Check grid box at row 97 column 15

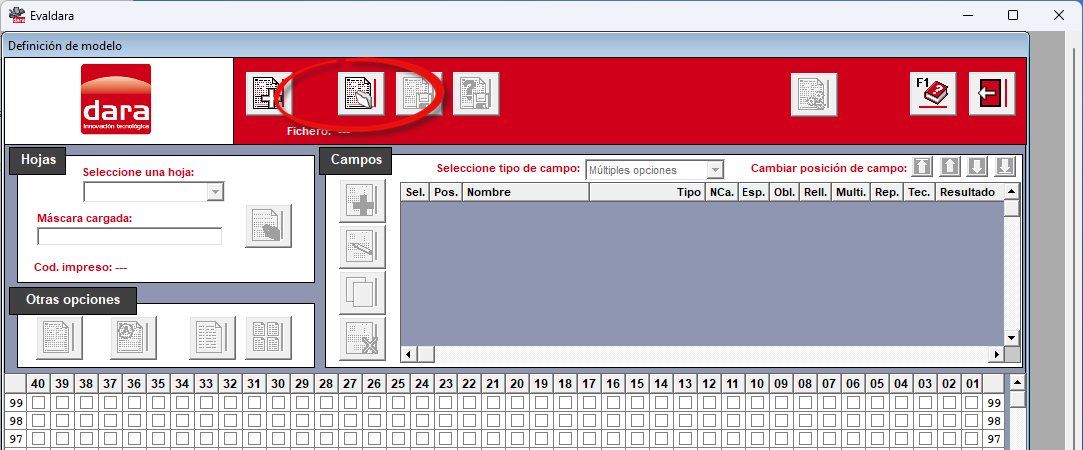[638, 438]
